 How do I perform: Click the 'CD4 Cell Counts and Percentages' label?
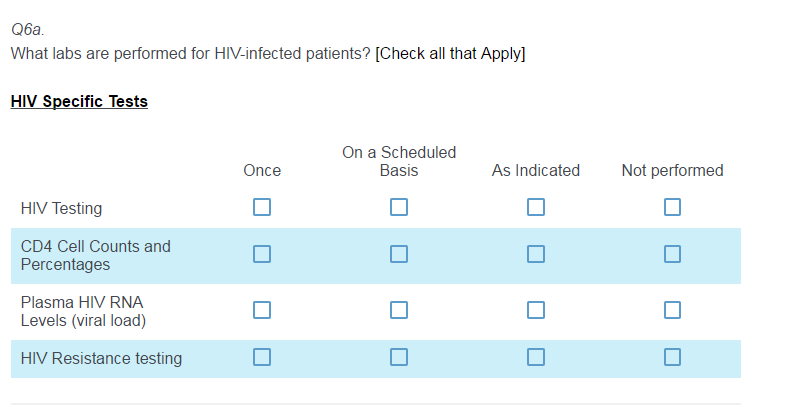95,255
